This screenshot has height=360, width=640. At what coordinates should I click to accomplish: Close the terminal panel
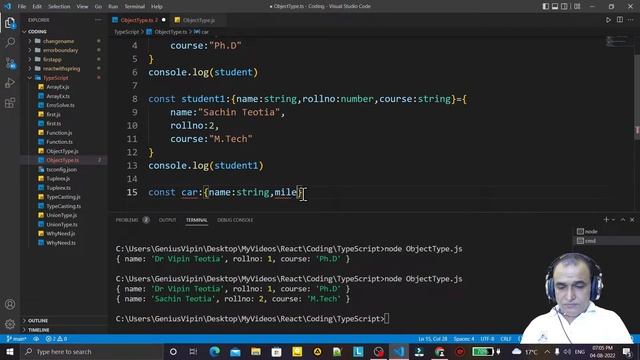632,220
